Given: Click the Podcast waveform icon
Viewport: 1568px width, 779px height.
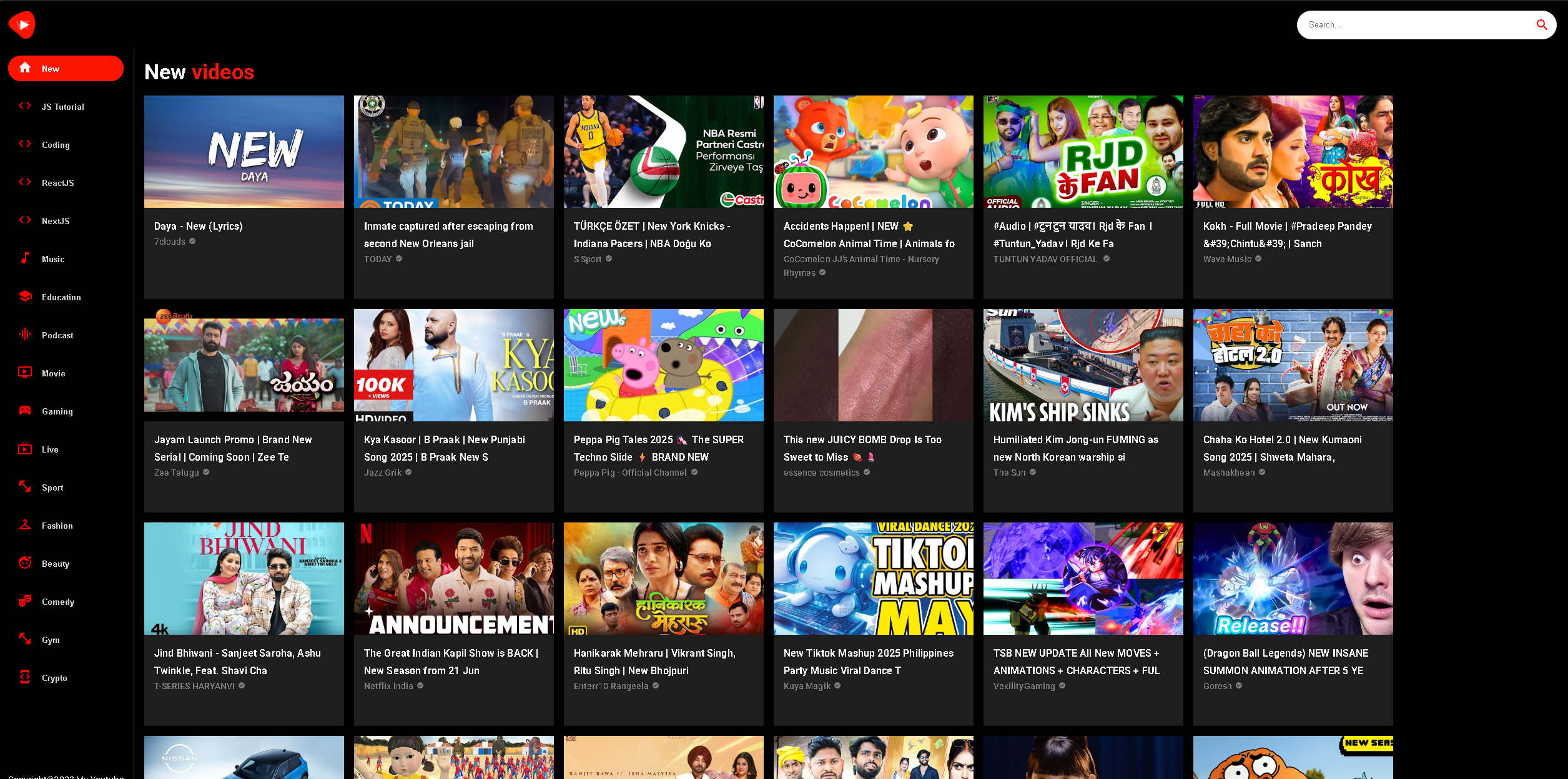Looking at the screenshot, I should [25, 335].
